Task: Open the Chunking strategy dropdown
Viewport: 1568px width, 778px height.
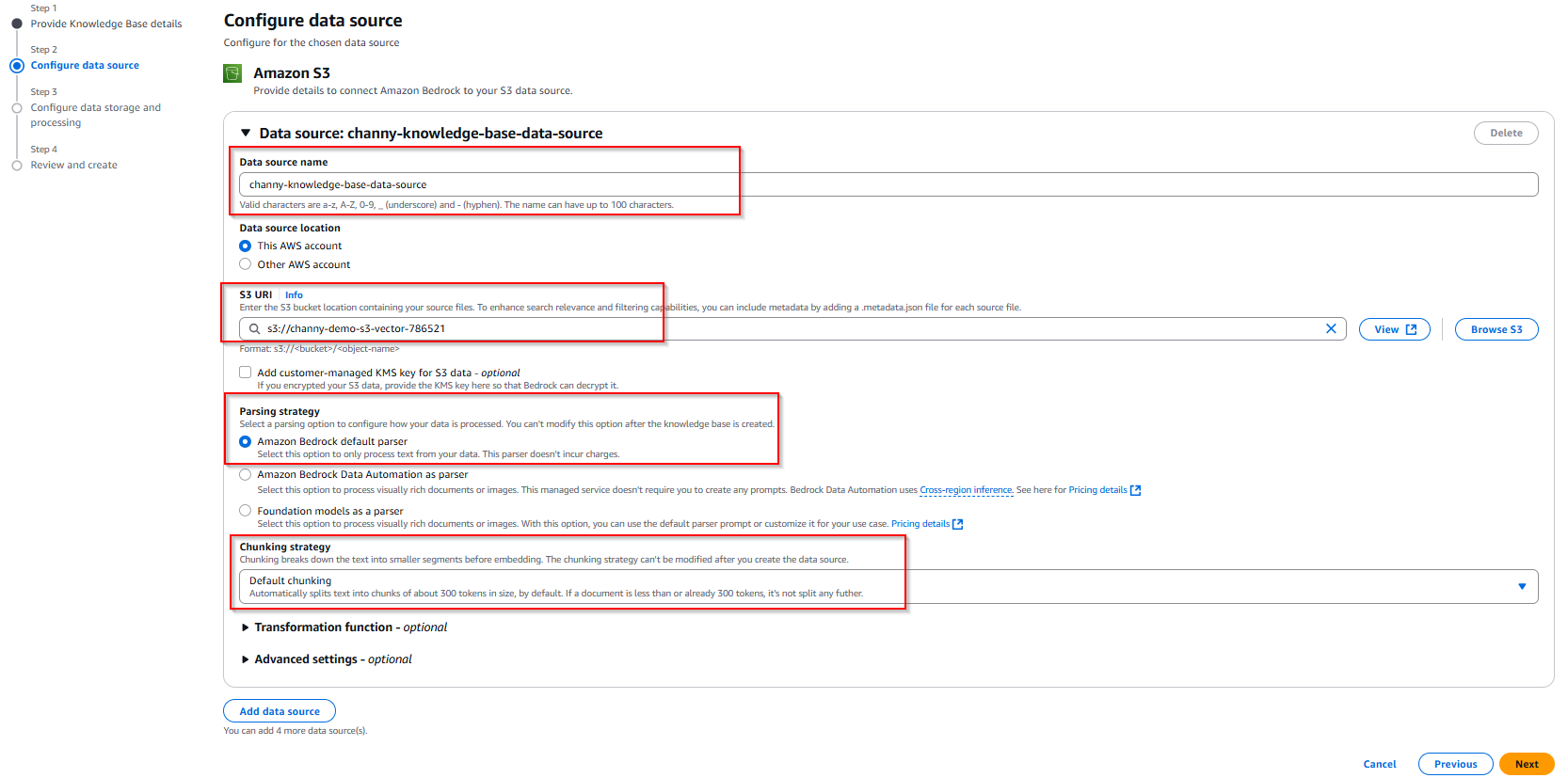Action: (x=888, y=586)
